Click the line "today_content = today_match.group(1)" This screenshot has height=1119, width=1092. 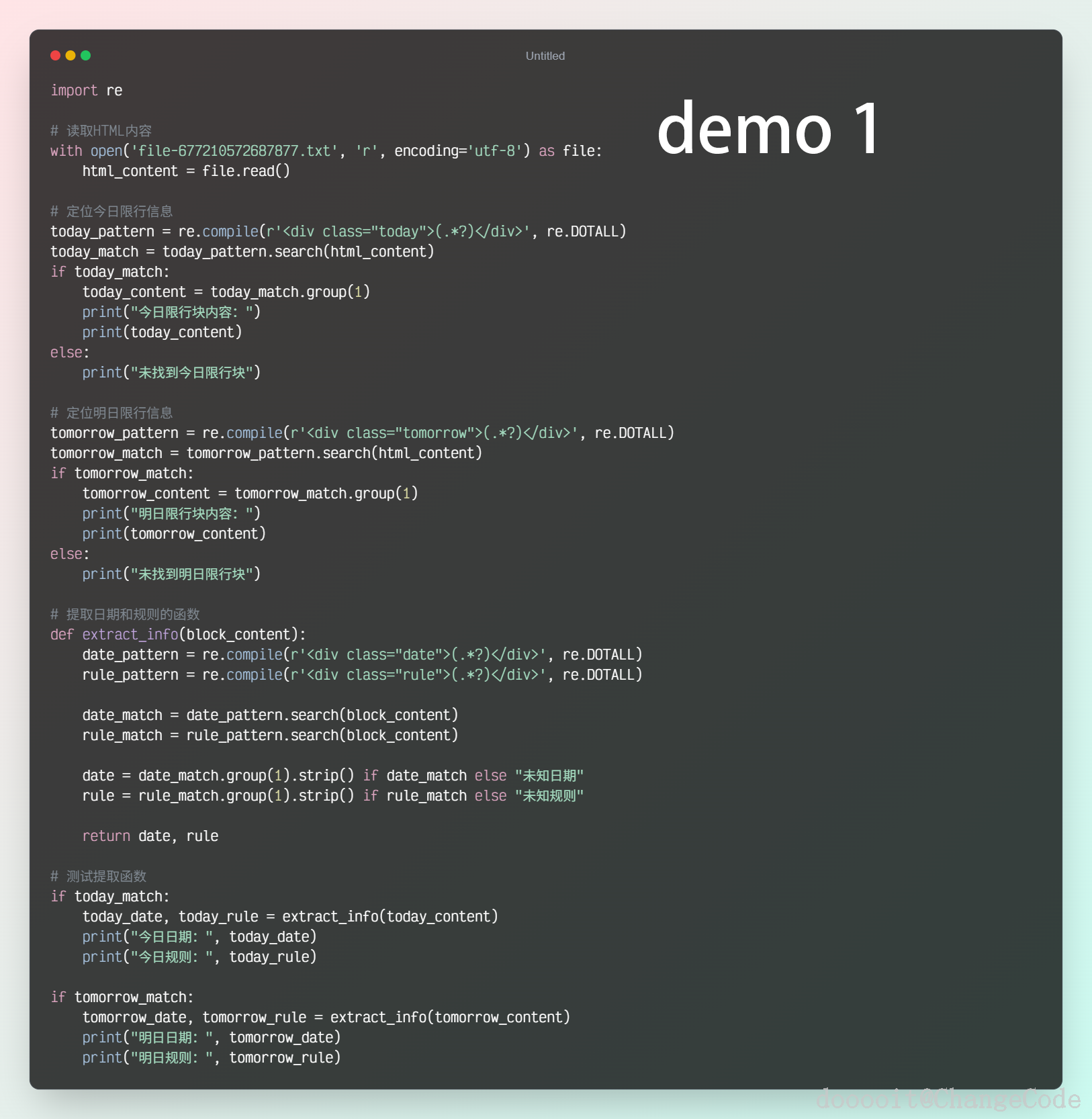(x=226, y=292)
